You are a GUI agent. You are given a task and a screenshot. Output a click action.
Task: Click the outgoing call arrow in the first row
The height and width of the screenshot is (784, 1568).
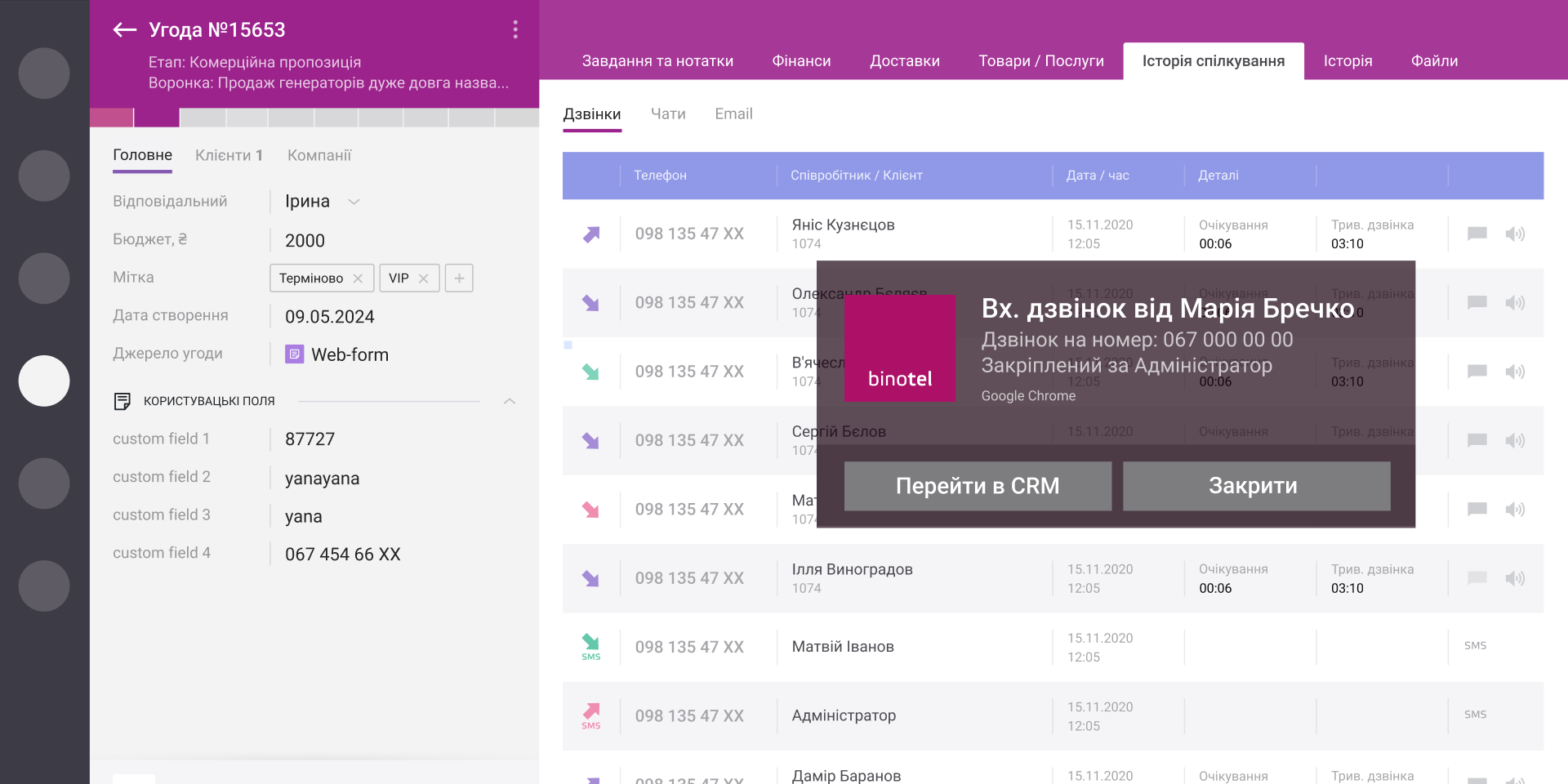click(x=590, y=234)
